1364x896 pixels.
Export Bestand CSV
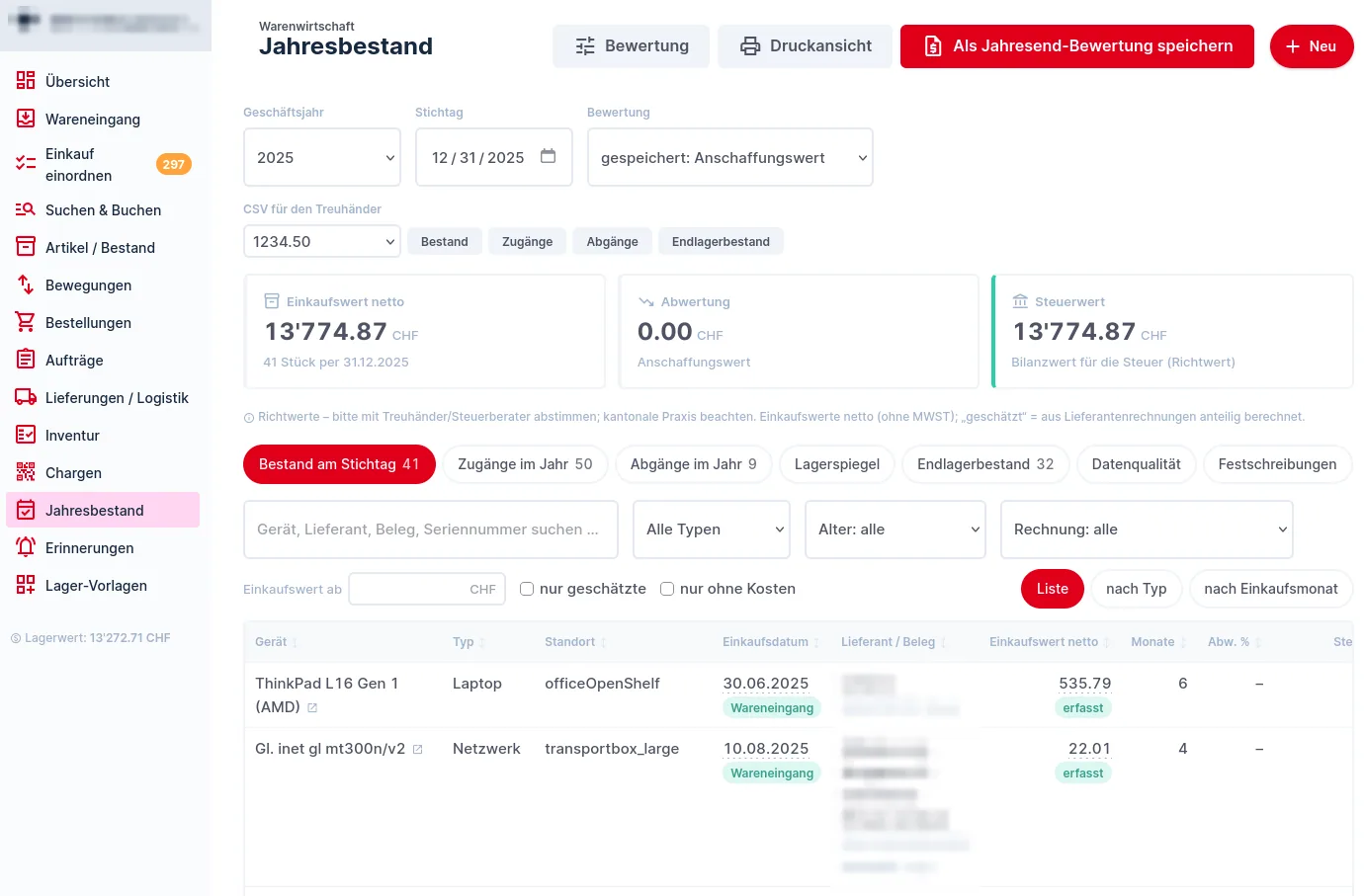[445, 241]
